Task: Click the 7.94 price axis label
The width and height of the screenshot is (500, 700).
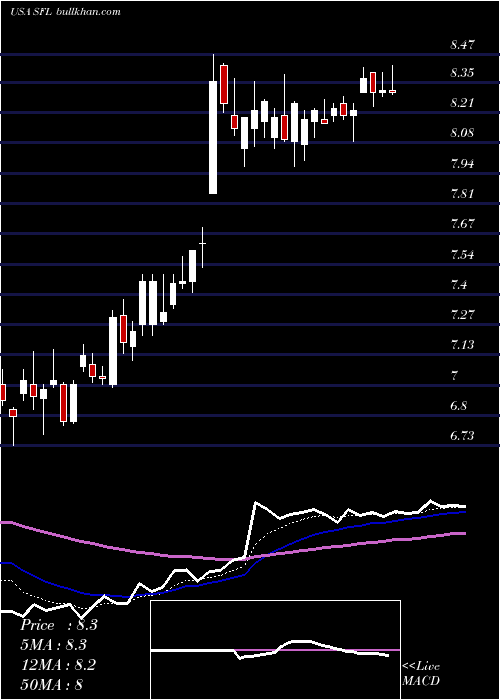Action: [462, 163]
